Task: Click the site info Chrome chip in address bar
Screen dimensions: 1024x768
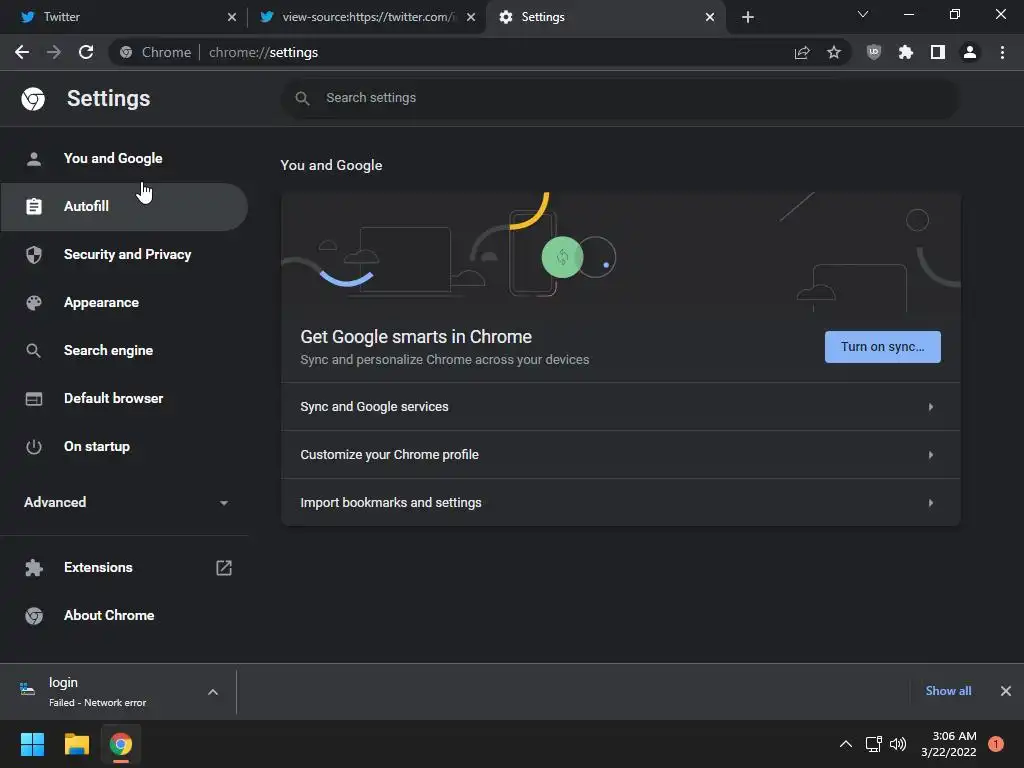Action: (x=156, y=52)
